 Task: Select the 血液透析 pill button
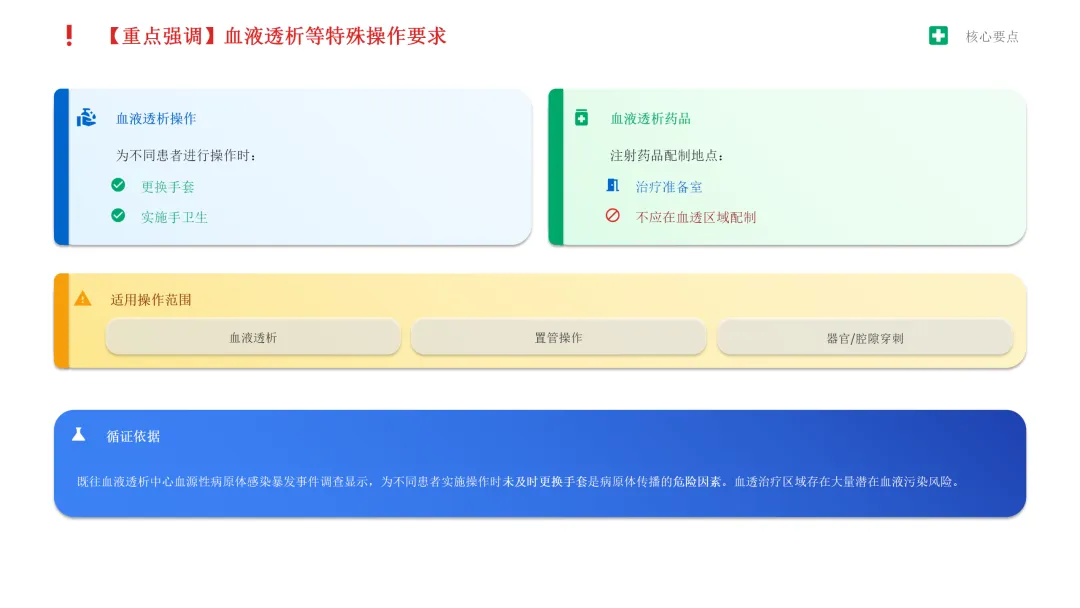pyautogui.click(x=253, y=337)
